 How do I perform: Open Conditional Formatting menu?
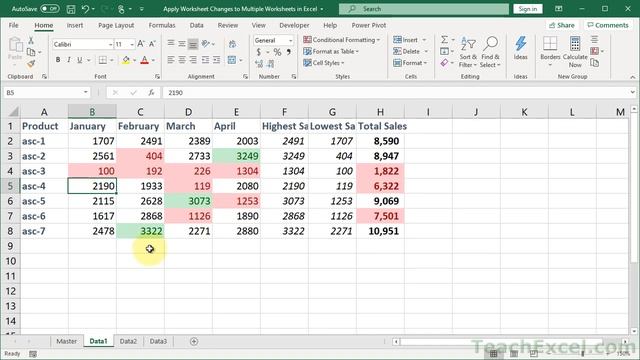[341, 40]
